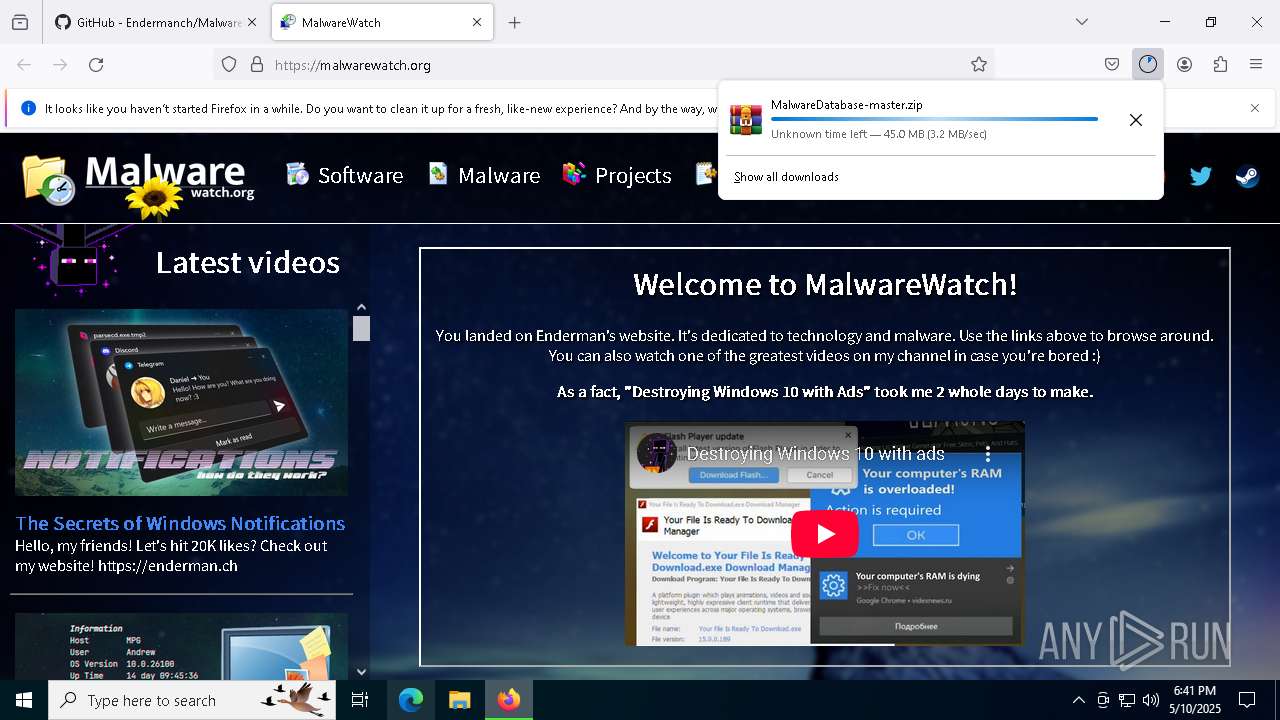This screenshot has width=1280, height=720.
Task: Click the Notifications video thumbnail
Action: pyautogui.click(x=181, y=402)
